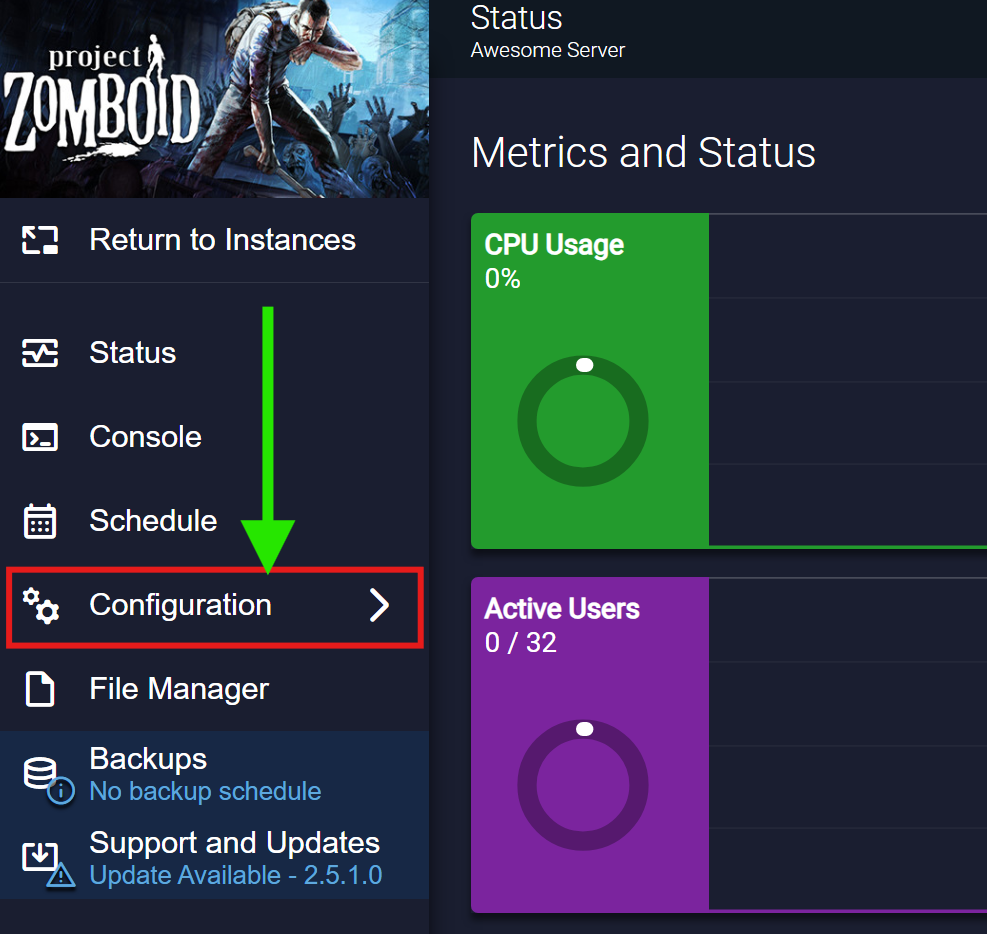Screen dimensions: 987x934
Task: Click the Console terminal prompt icon
Action: (x=40, y=437)
